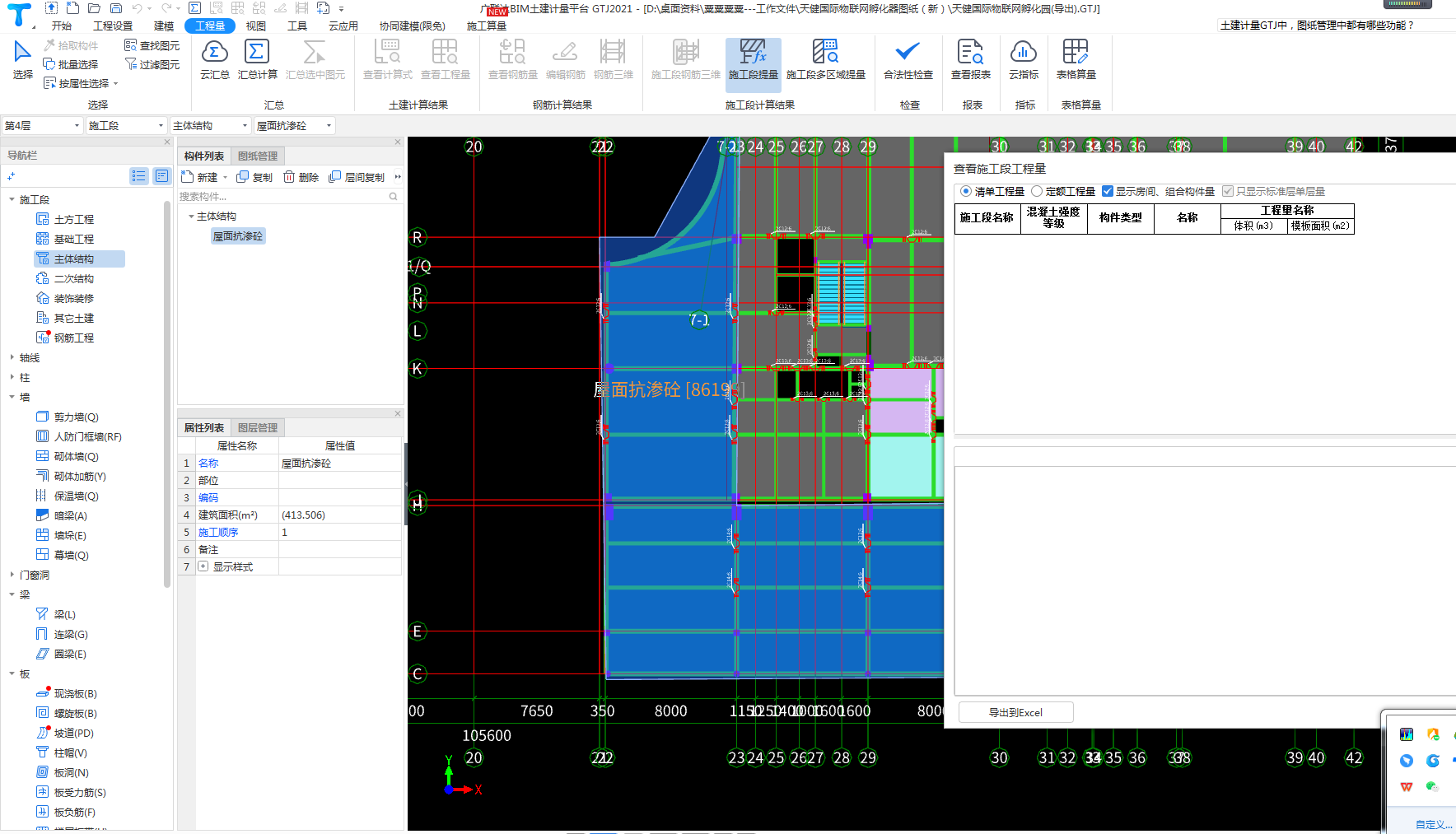
Task: Open the 开始 ribbon tab
Action: (x=62, y=26)
